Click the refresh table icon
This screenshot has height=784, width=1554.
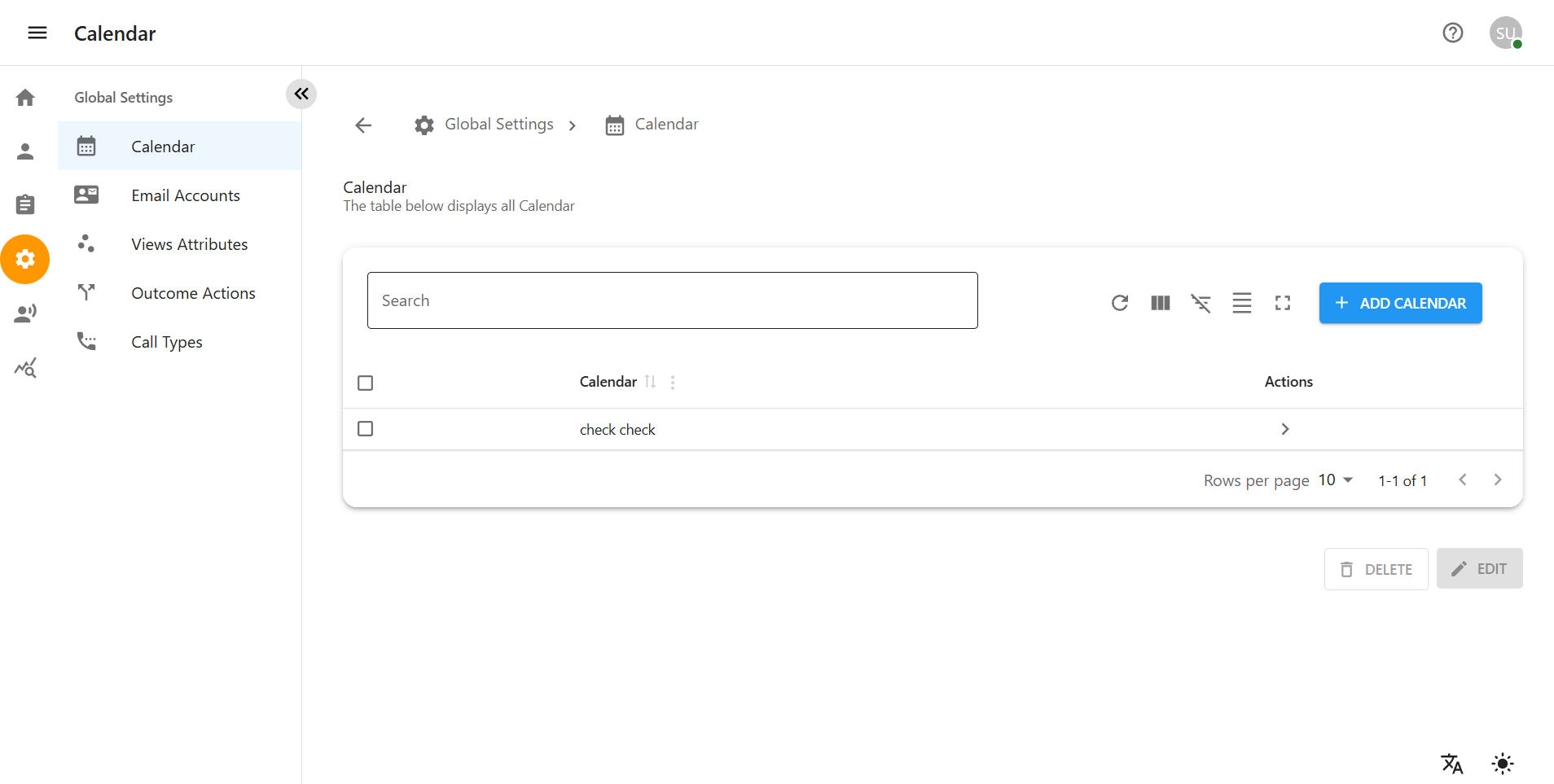click(1119, 303)
